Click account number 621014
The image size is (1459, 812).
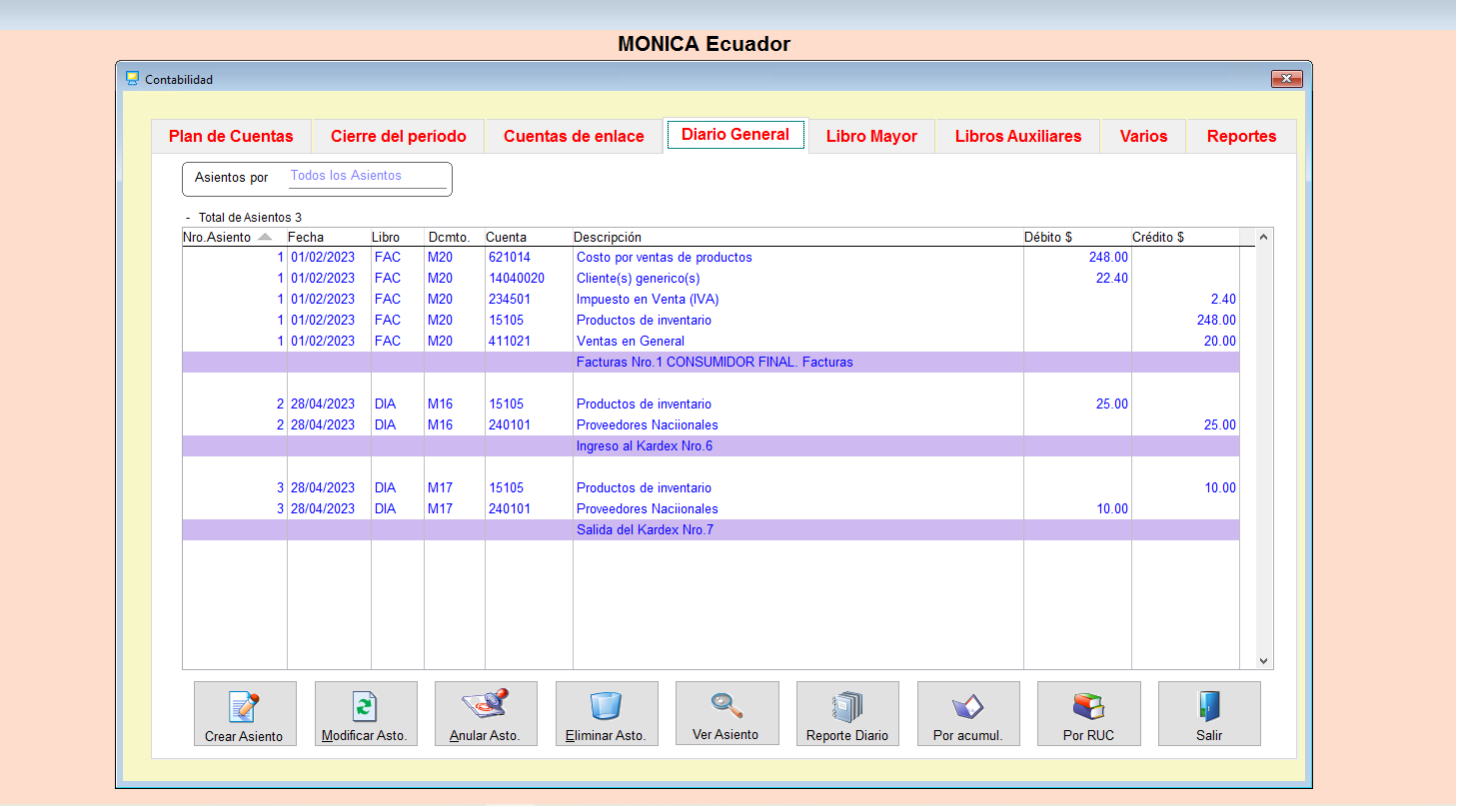(510, 258)
